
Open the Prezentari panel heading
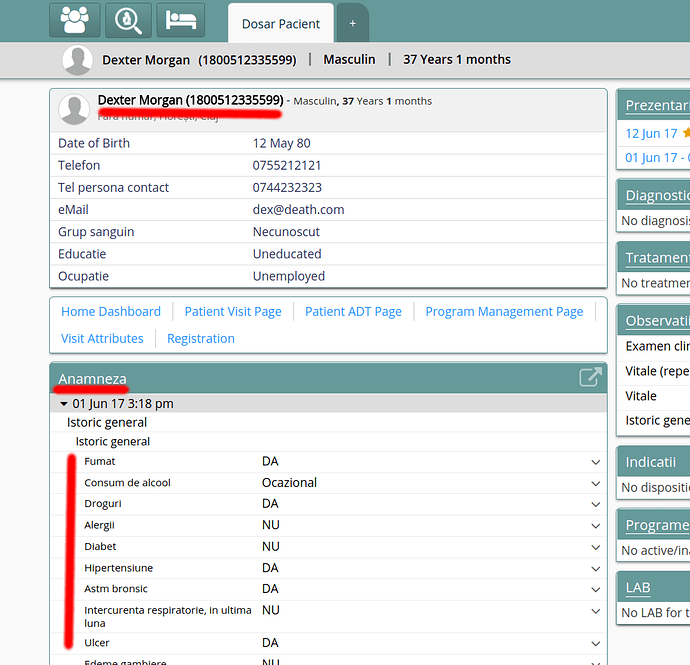point(657,105)
